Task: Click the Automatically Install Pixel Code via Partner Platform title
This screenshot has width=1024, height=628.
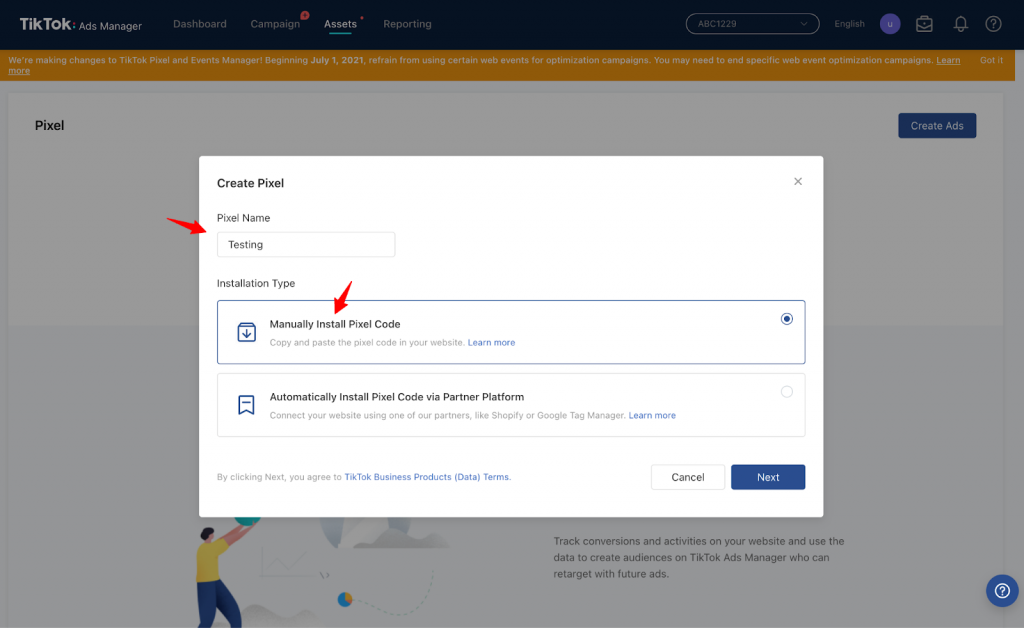Action: [397, 397]
